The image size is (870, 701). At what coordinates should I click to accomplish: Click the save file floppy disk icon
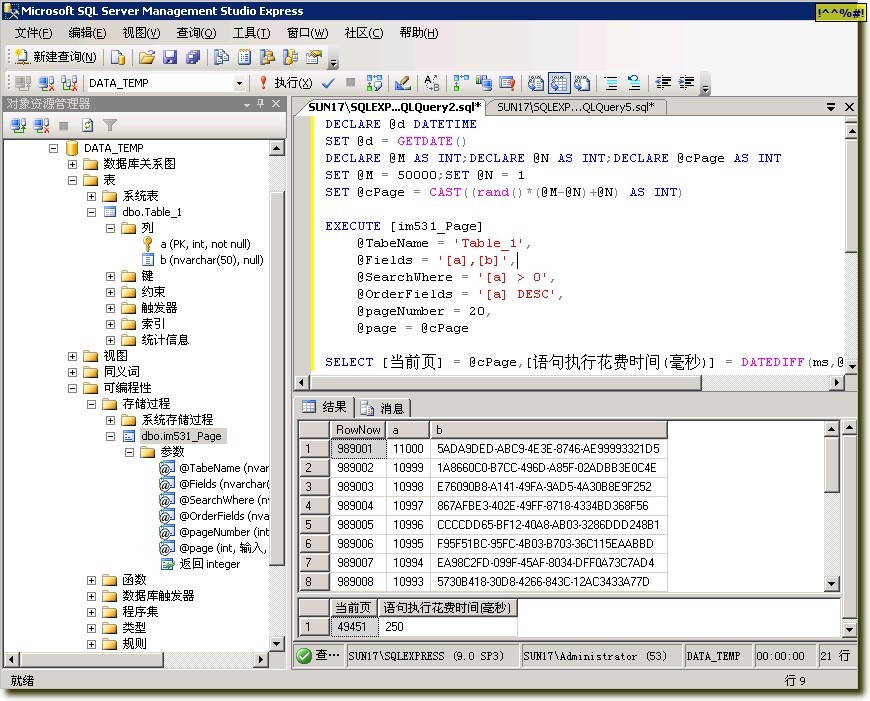click(x=170, y=57)
